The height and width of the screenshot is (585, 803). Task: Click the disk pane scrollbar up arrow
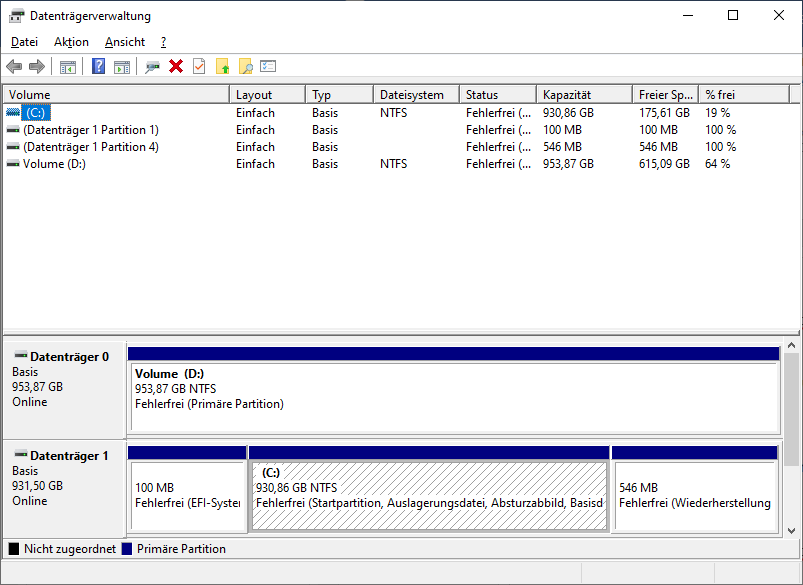tap(791, 346)
